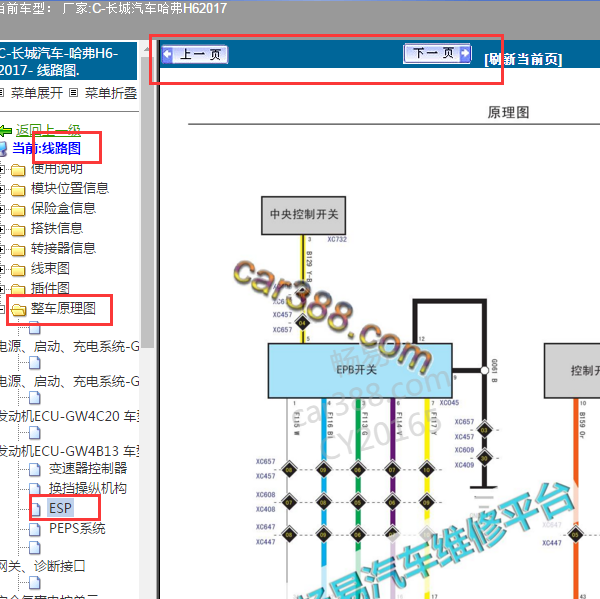This screenshot has height=599, width=600.
Task: Click the sidebar scrollbar up arrow
Action: pyautogui.click(x=147, y=50)
